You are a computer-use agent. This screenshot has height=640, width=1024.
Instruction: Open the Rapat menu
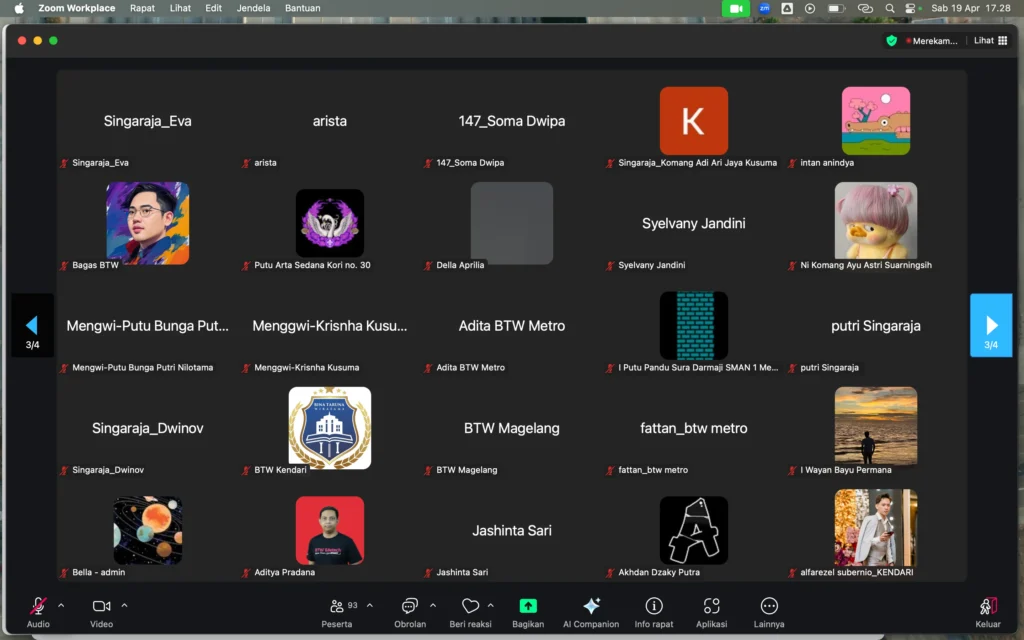[x=142, y=8]
